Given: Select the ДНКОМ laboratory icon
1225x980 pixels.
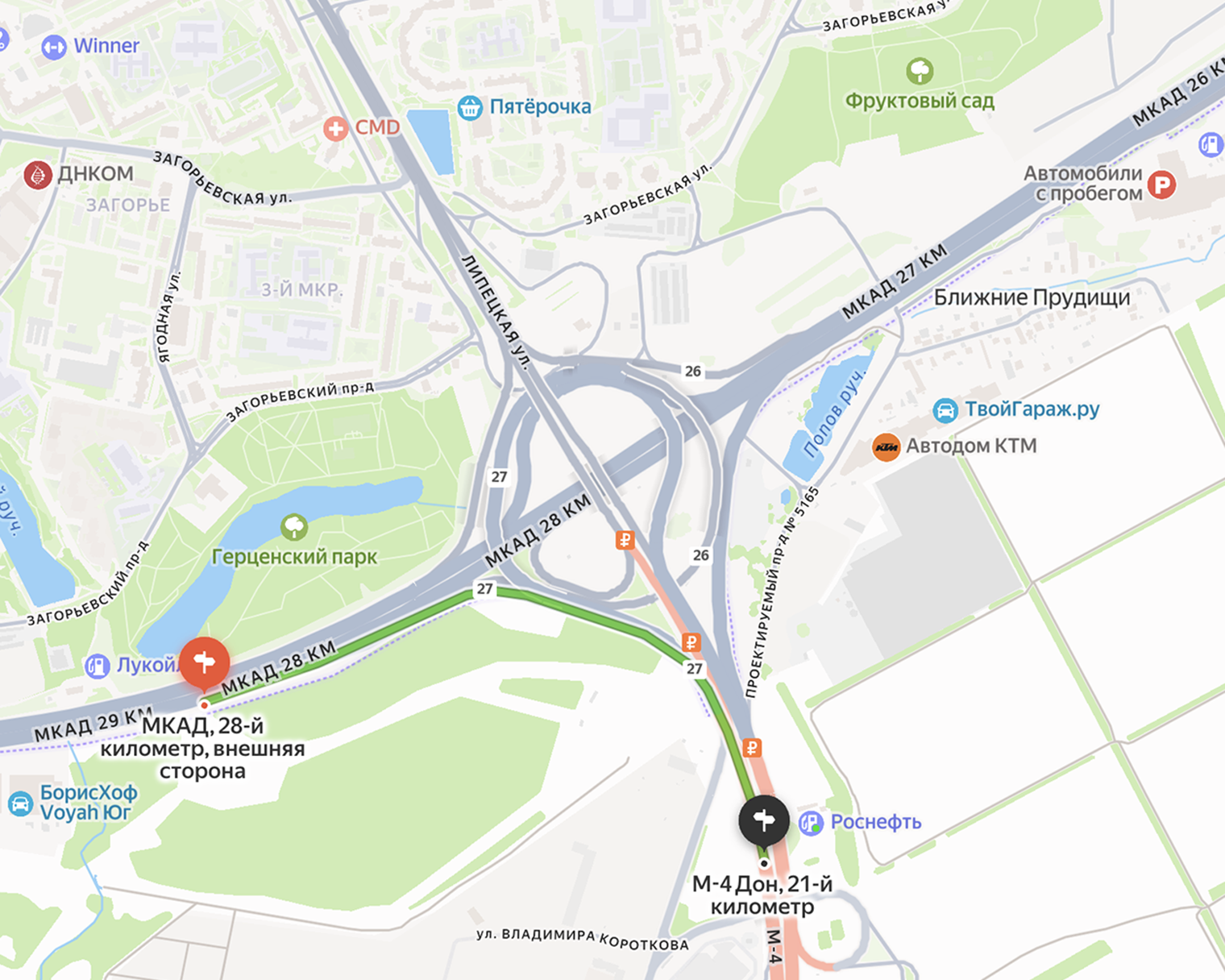Looking at the screenshot, I should [x=38, y=174].
